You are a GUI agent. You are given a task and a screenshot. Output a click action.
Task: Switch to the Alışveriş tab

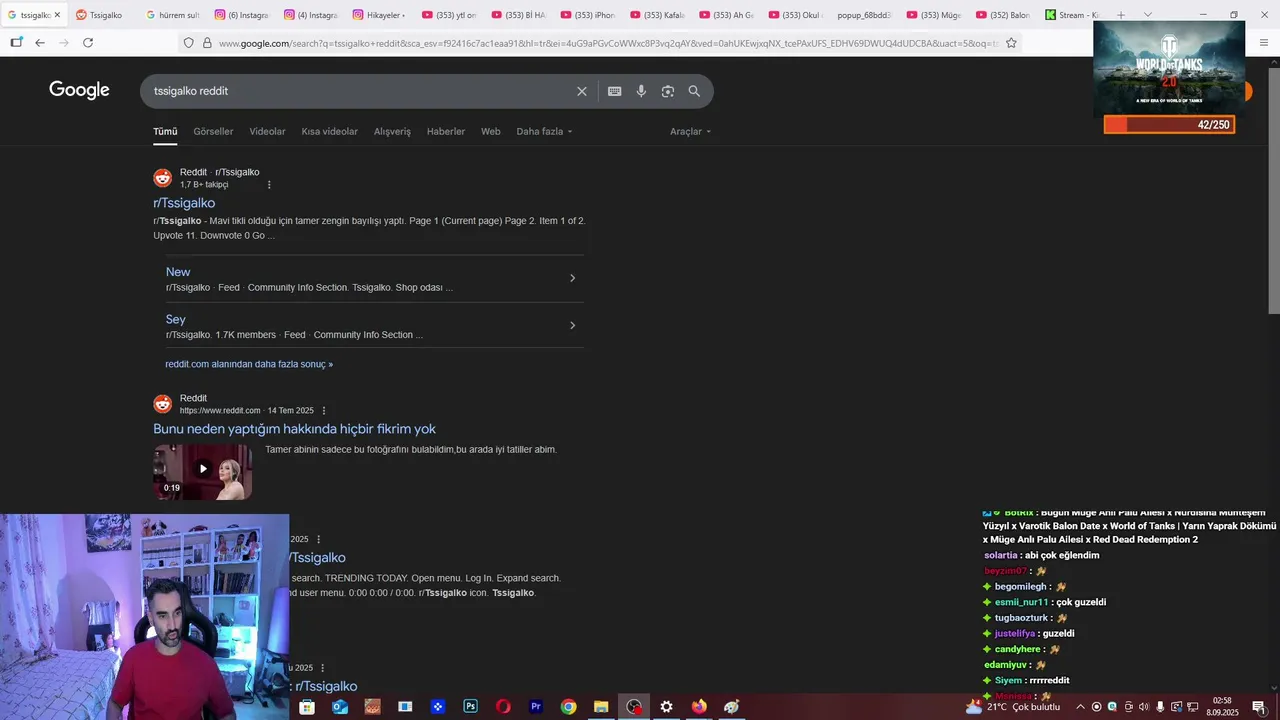[x=392, y=132]
